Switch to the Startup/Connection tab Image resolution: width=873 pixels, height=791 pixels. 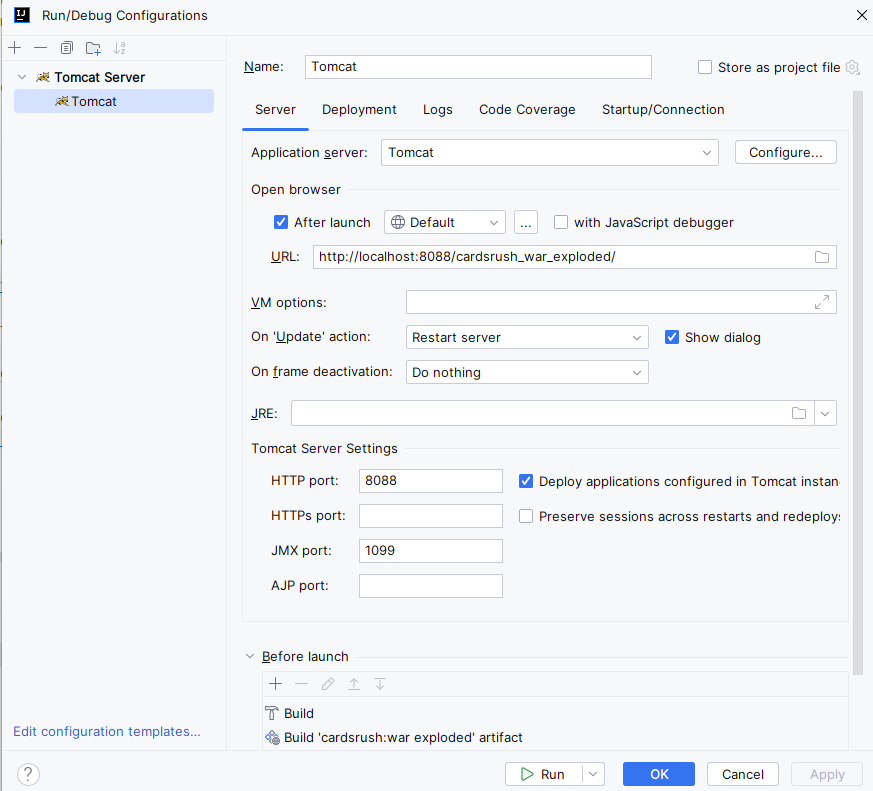[663, 110]
